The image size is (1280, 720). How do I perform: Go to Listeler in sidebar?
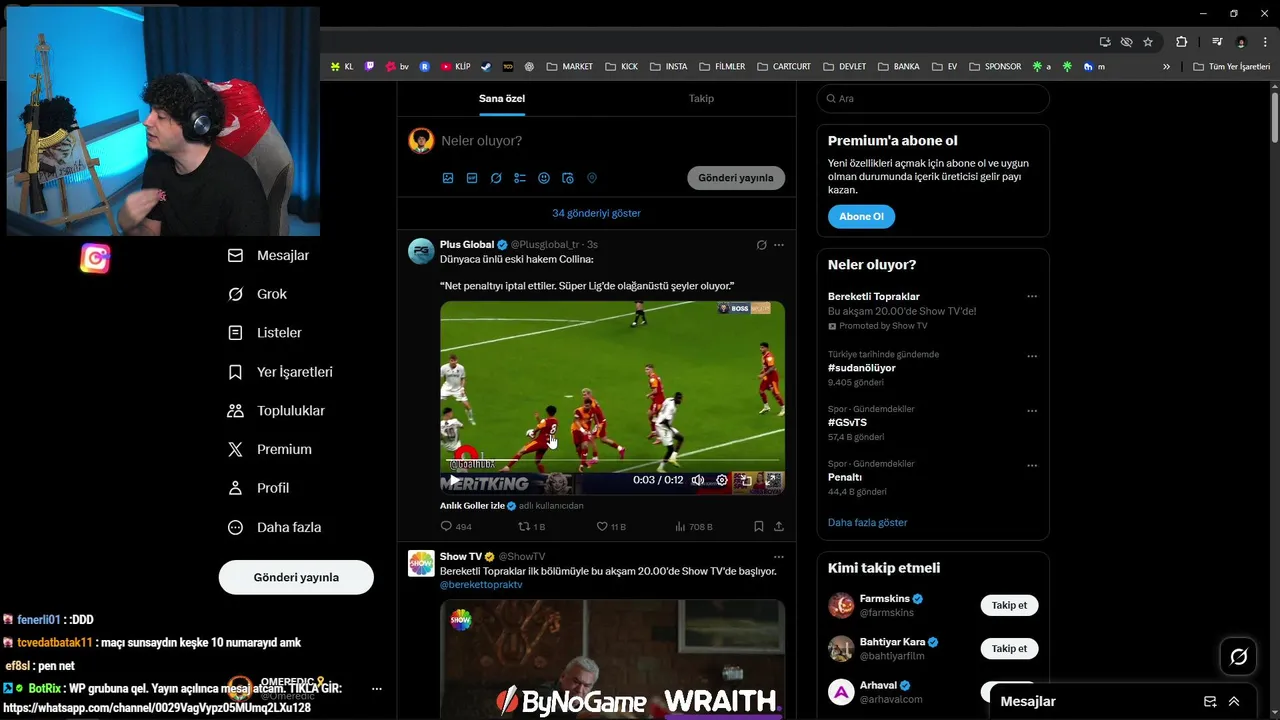265,333
